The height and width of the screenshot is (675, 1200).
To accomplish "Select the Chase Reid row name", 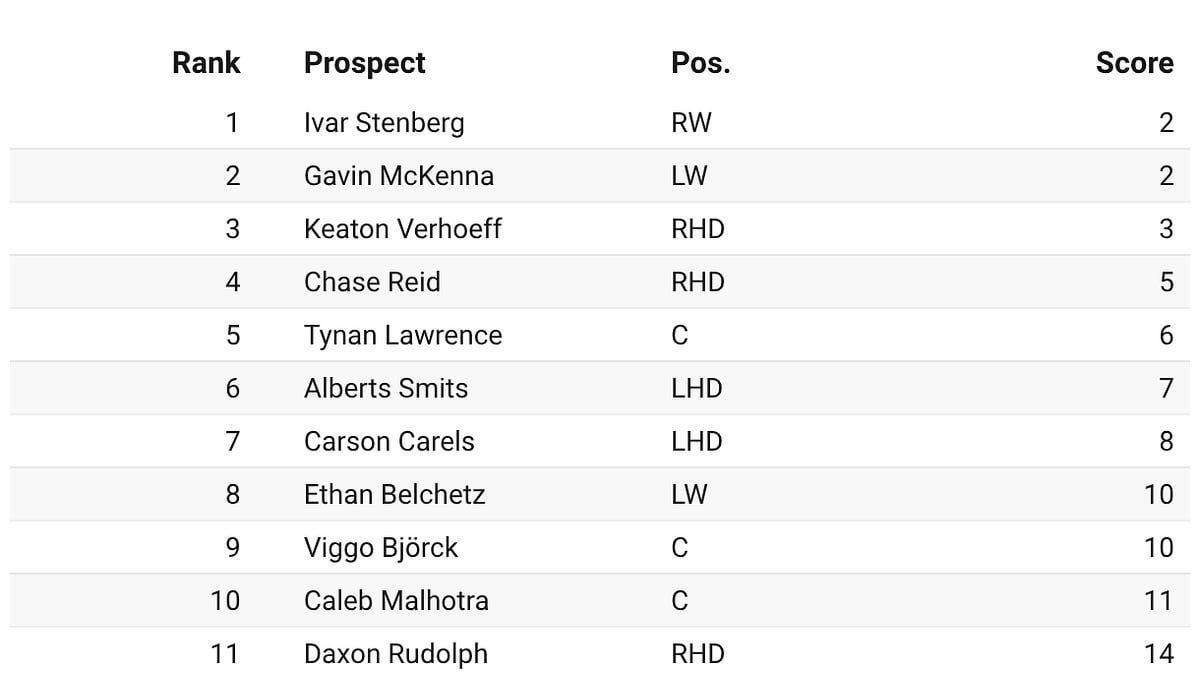I will tap(371, 282).
